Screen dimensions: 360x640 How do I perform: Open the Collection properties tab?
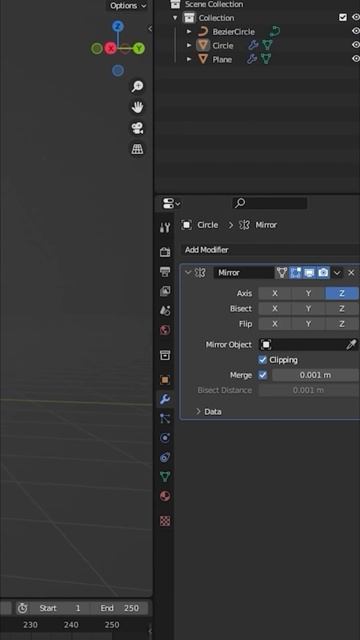165,355
